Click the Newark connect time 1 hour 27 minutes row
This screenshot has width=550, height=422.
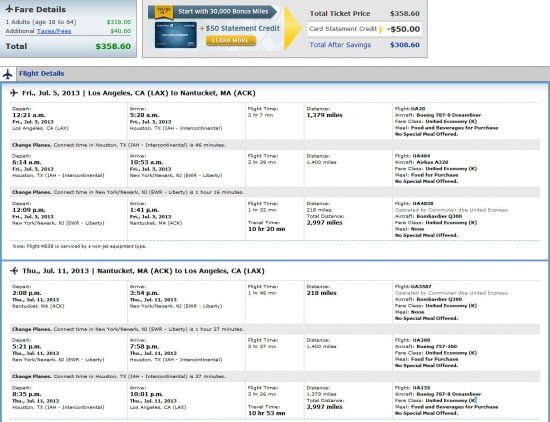pos(275,329)
